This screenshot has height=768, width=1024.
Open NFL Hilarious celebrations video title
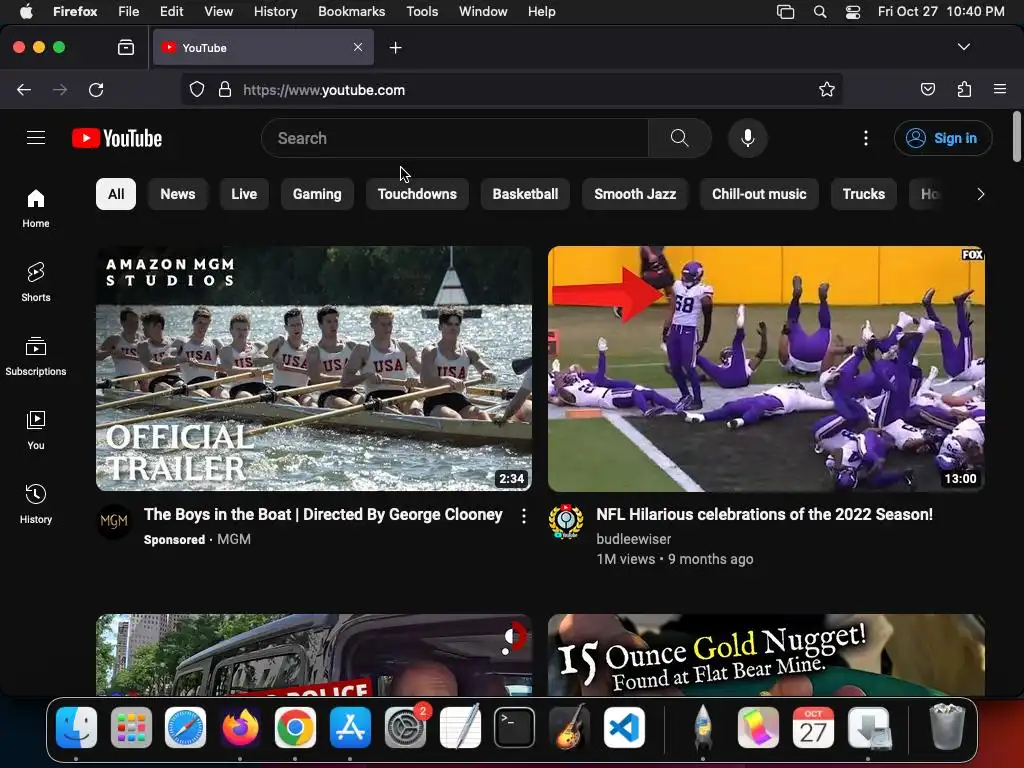point(764,515)
